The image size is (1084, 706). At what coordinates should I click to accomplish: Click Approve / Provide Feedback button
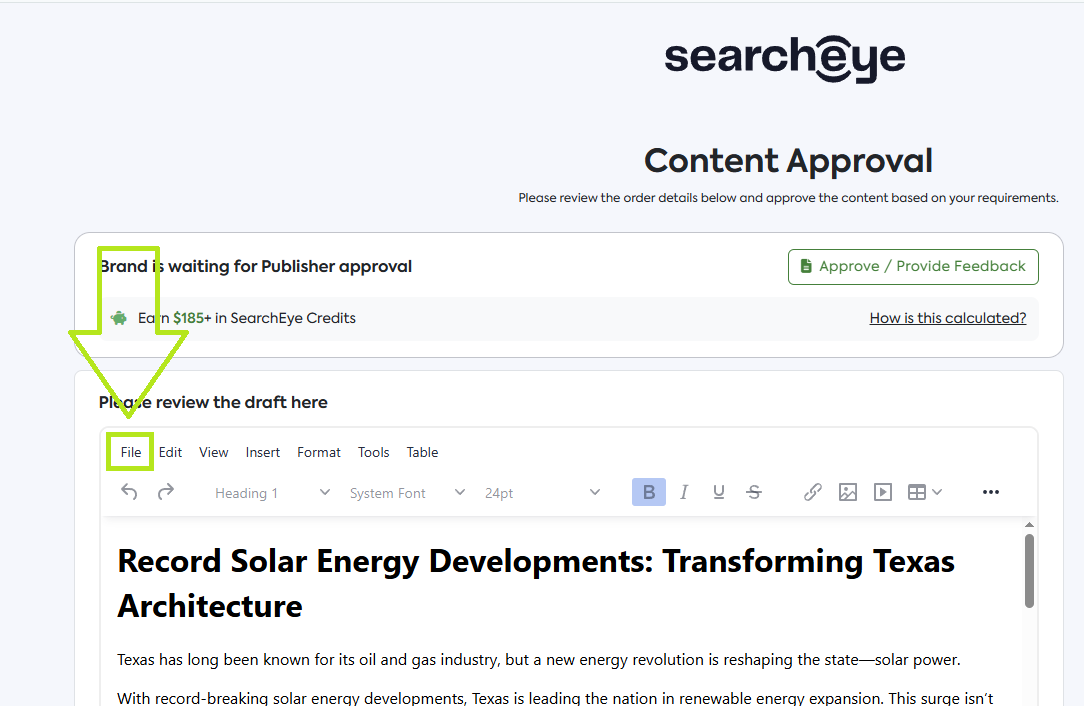click(912, 267)
